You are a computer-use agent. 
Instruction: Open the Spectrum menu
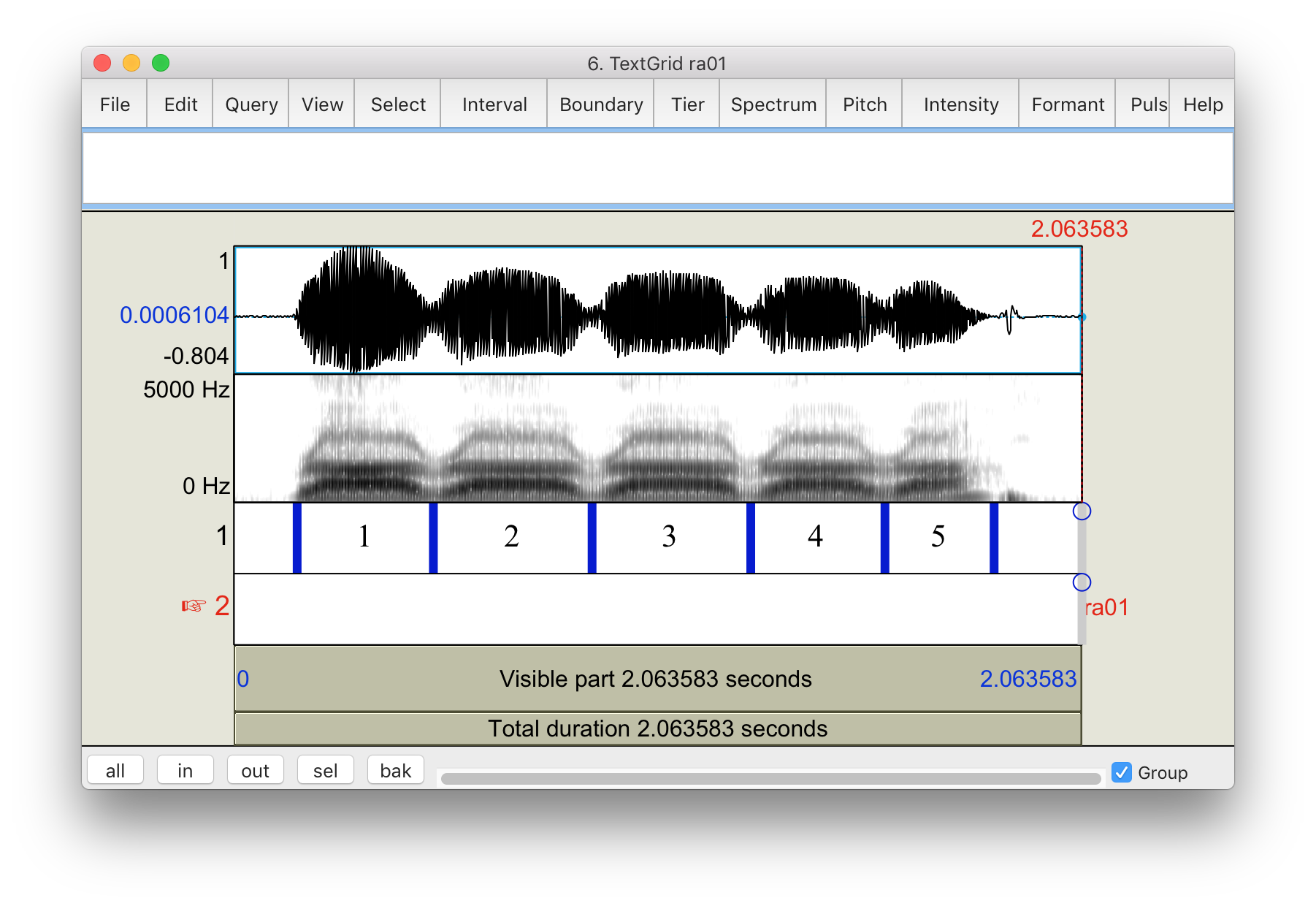click(773, 104)
